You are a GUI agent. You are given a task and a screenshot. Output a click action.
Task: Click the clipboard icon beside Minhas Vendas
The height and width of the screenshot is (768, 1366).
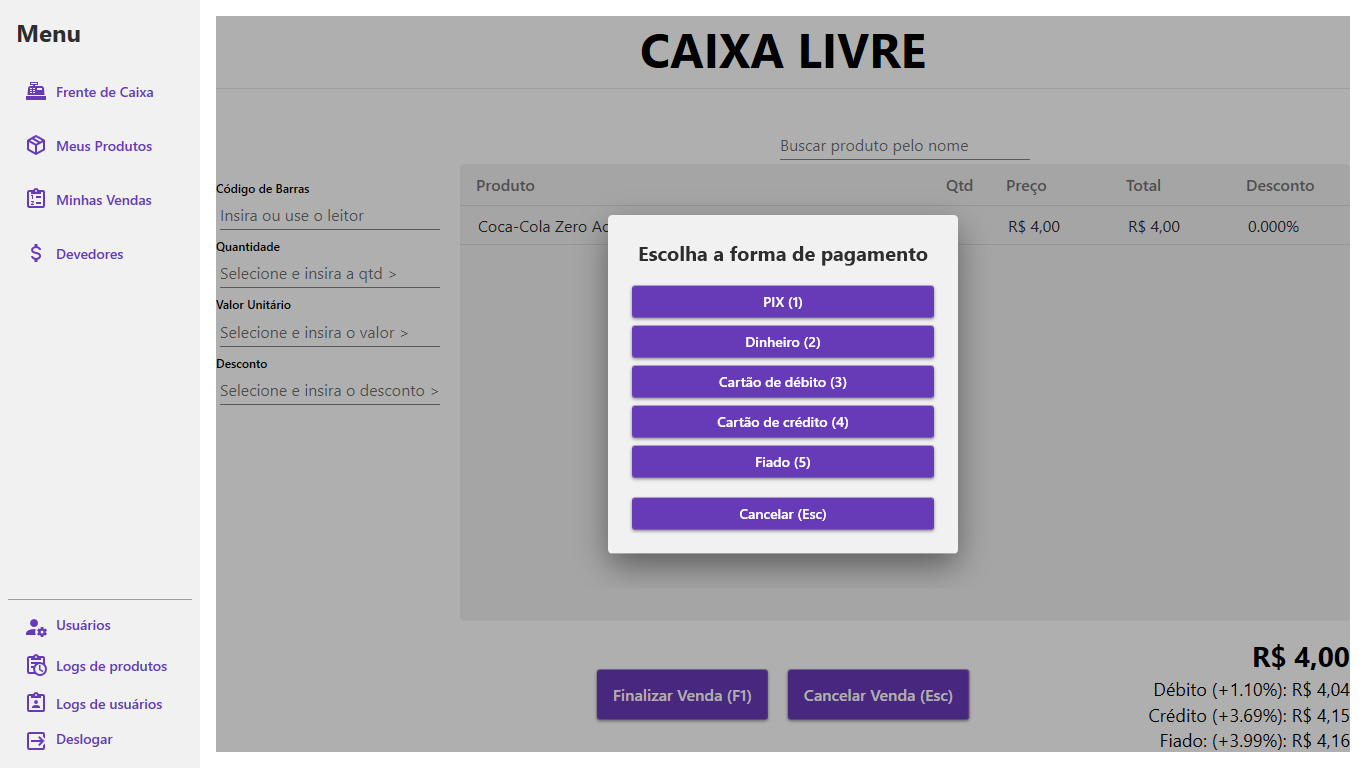tap(36, 199)
